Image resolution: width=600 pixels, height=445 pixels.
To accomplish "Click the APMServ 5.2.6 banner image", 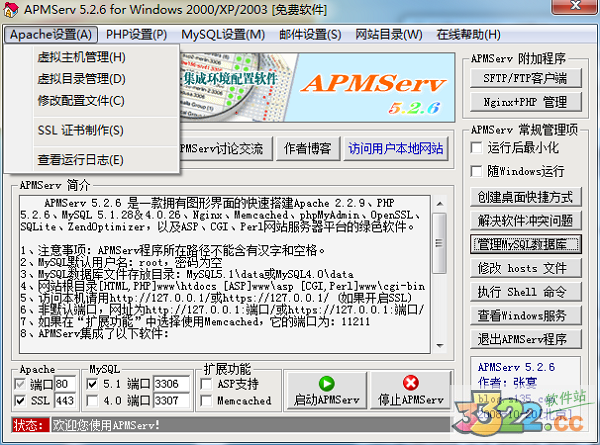I will 317,88.
